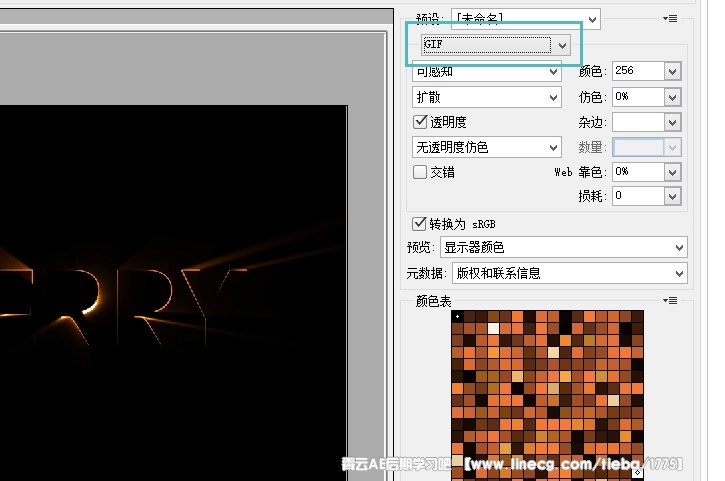Open the optimize menu icon beside preset
This screenshot has height=481, width=725.
670,18
